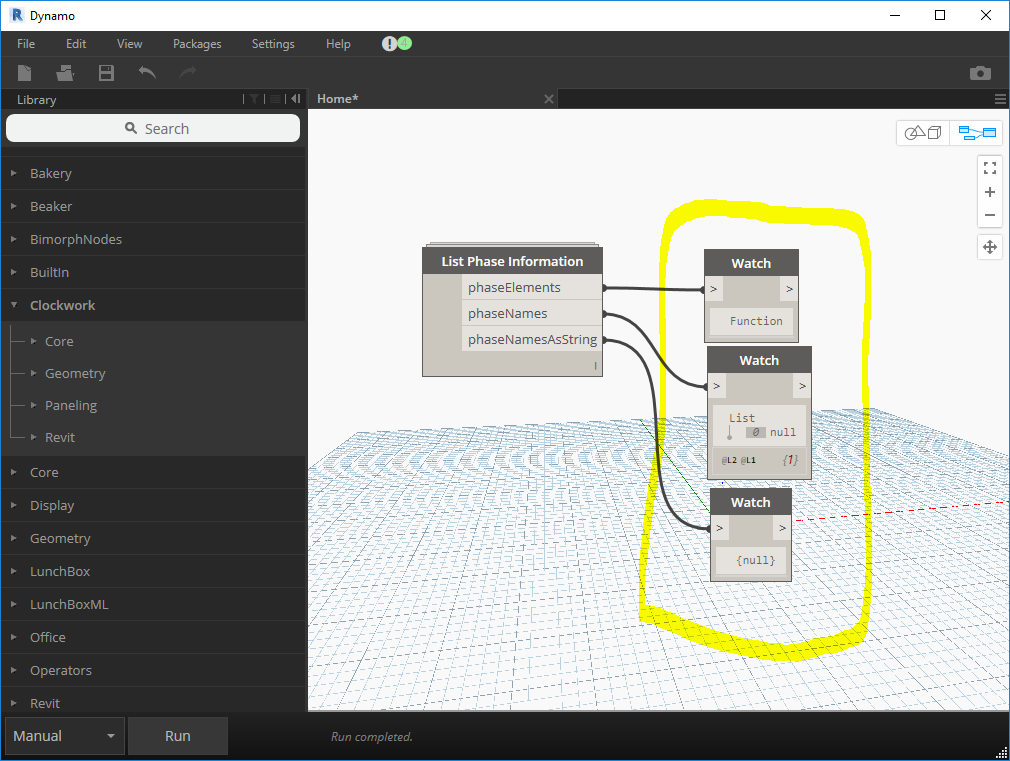This screenshot has height=761, width=1010.
Task: Zoom out of the canvas
Action: click(x=990, y=215)
